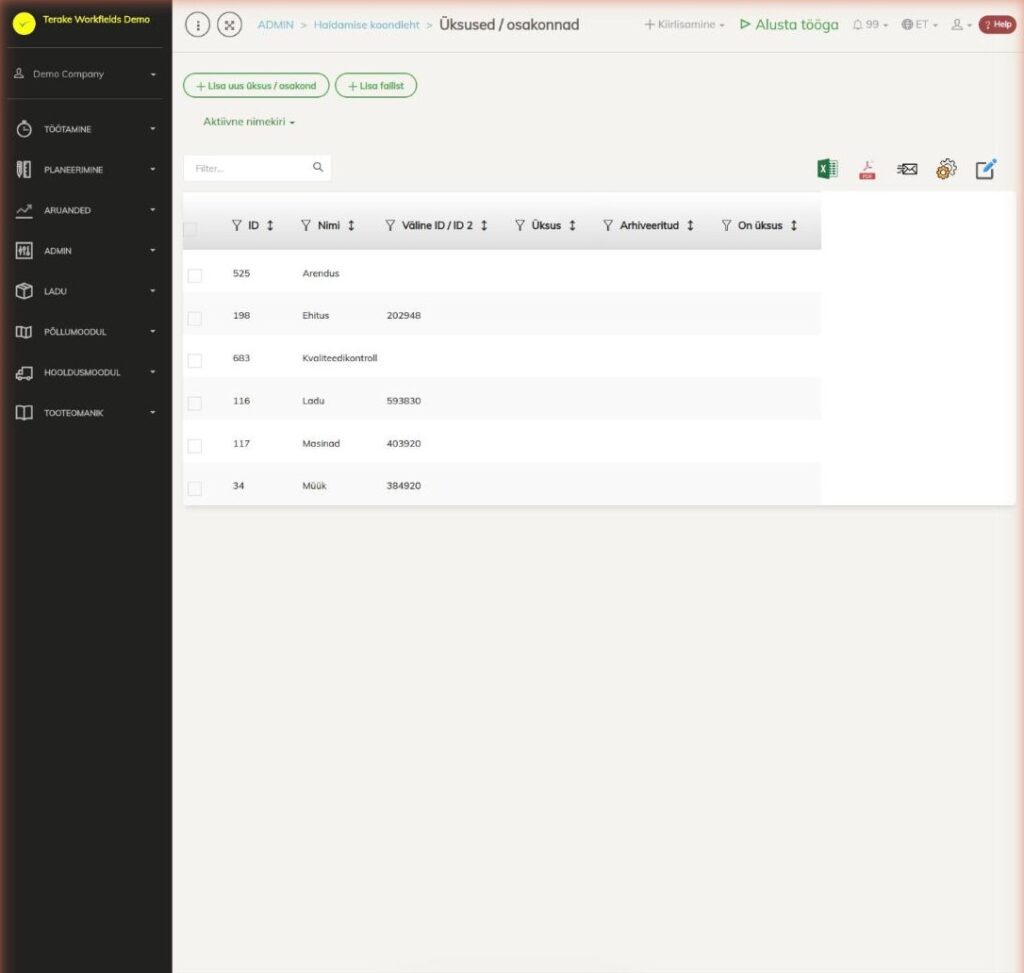
Task: Expand the TÖÖTAMINE sidebar menu
Action: click(86, 129)
